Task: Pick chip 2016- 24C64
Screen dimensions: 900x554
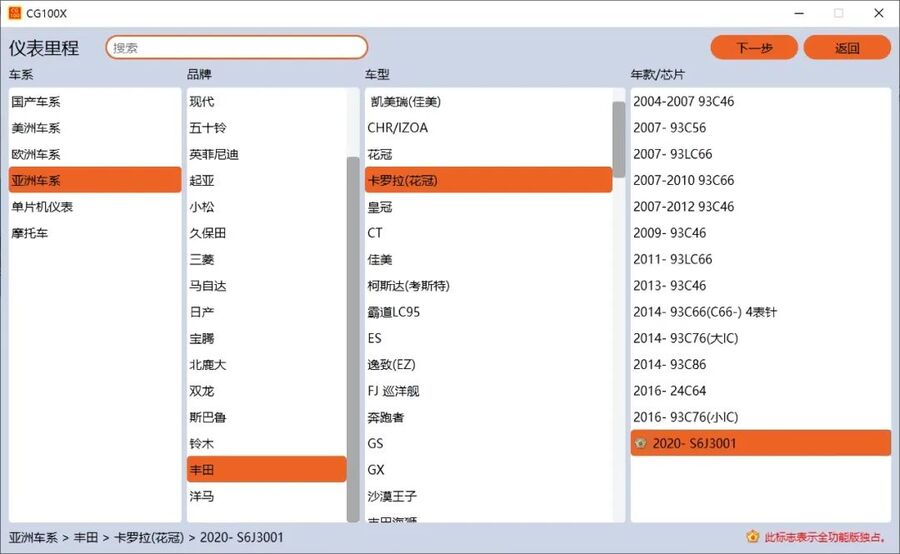Action: click(761, 391)
